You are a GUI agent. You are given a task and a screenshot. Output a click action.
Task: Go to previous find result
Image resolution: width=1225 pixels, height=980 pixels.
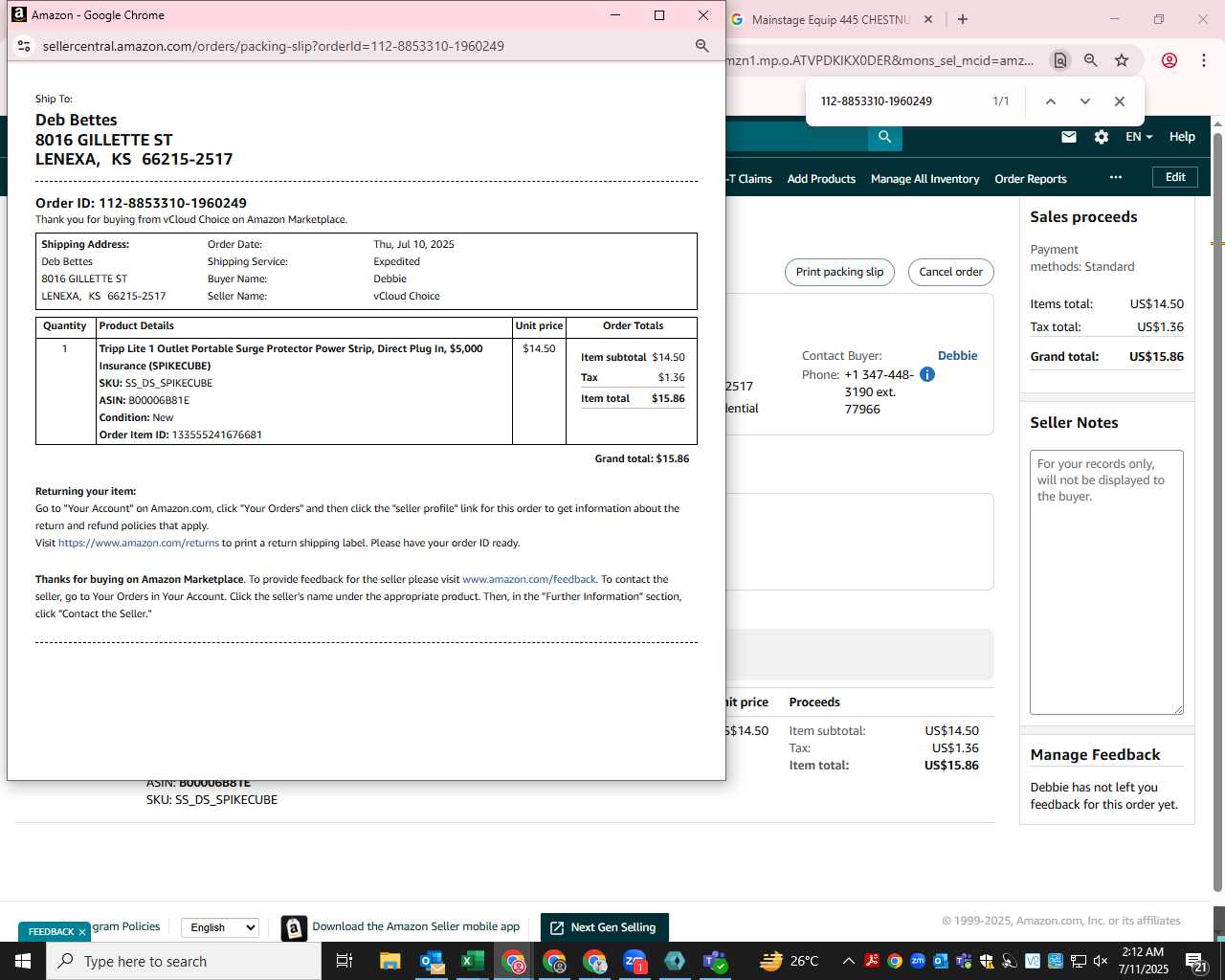point(1050,101)
